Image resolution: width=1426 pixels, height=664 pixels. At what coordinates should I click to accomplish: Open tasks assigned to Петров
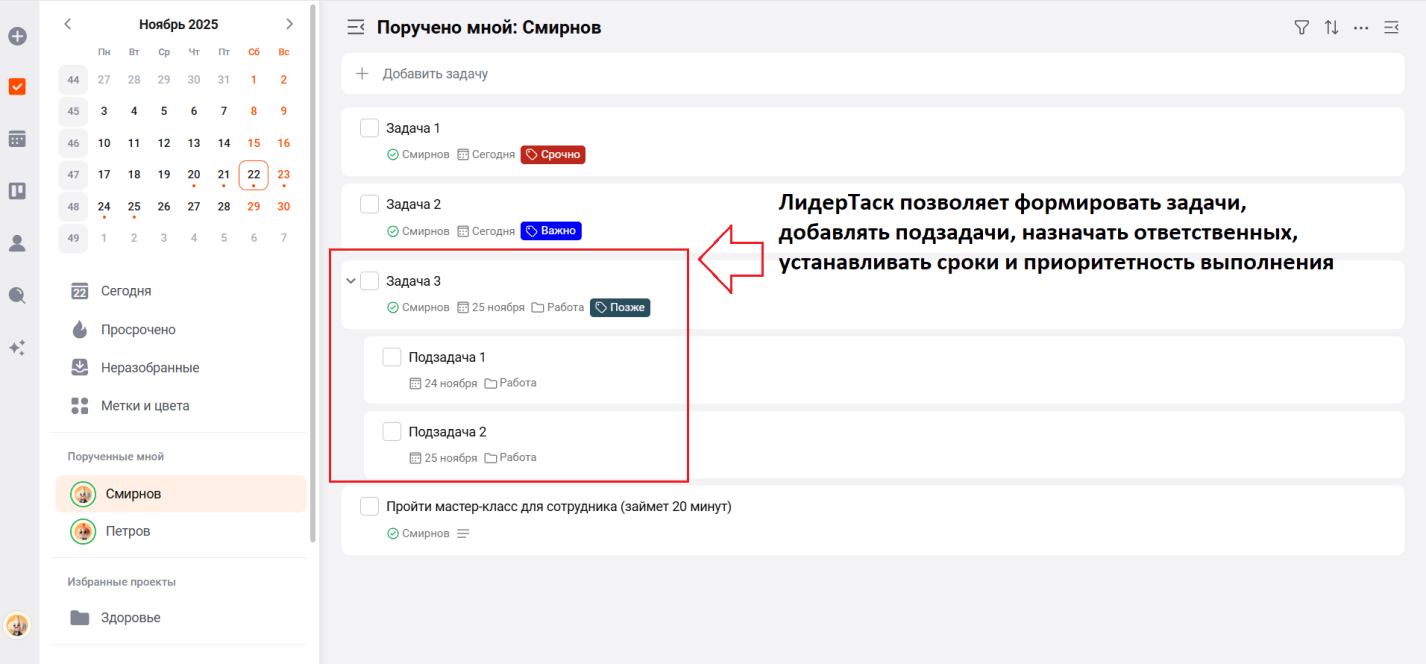(128, 531)
